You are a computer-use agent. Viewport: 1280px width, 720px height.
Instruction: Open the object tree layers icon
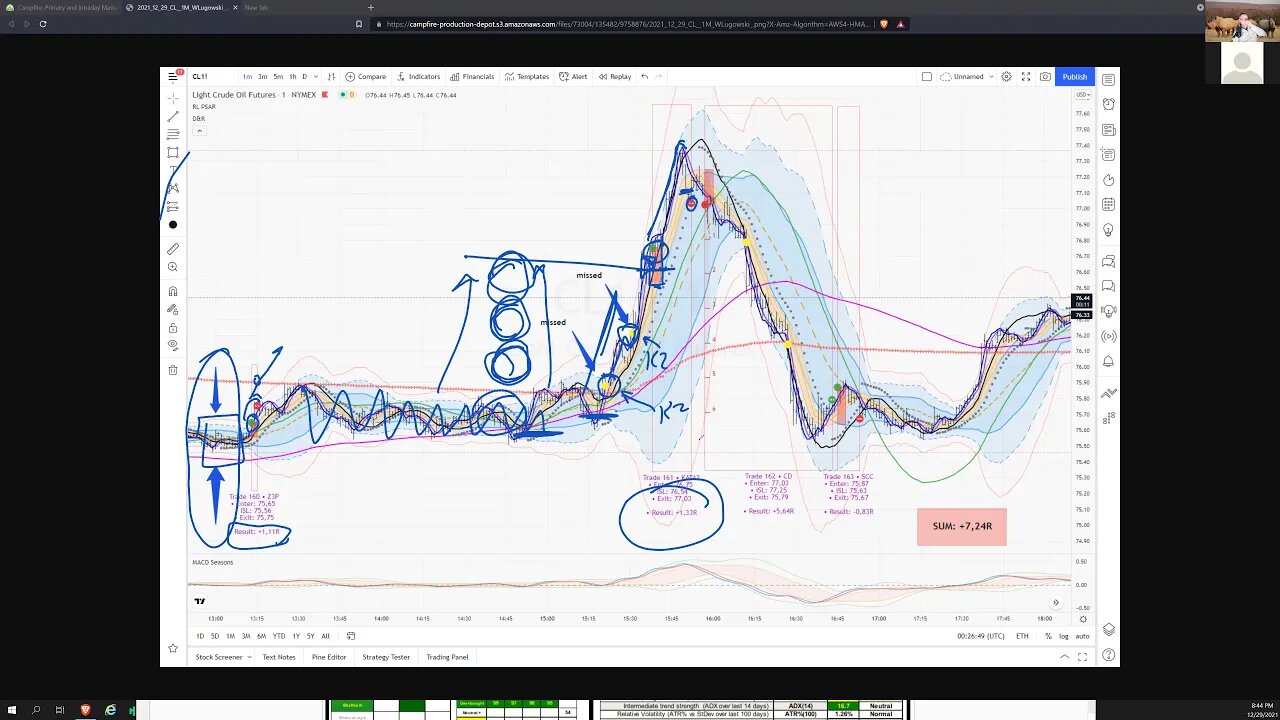point(1108,630)
